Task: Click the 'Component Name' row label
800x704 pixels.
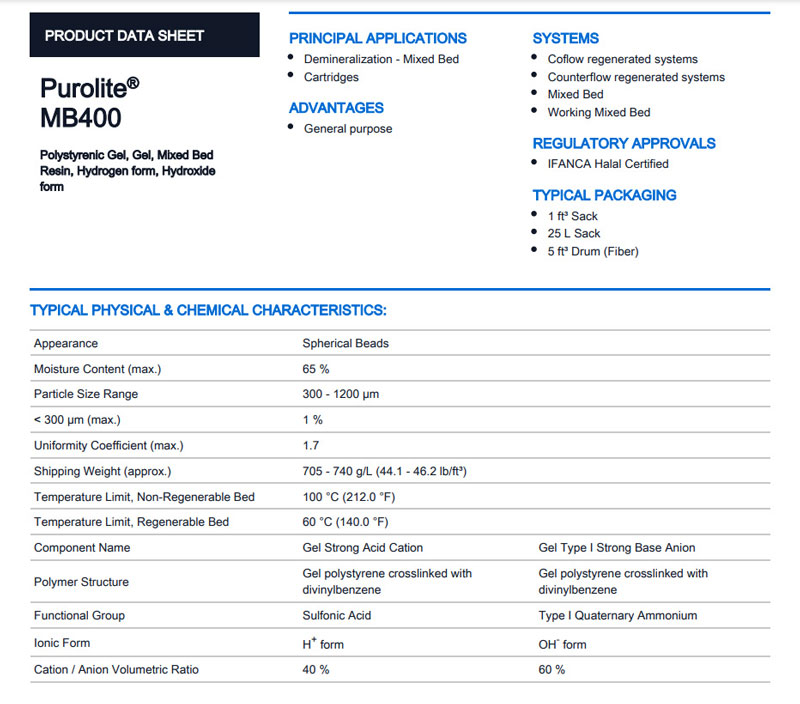Action: 82,547
